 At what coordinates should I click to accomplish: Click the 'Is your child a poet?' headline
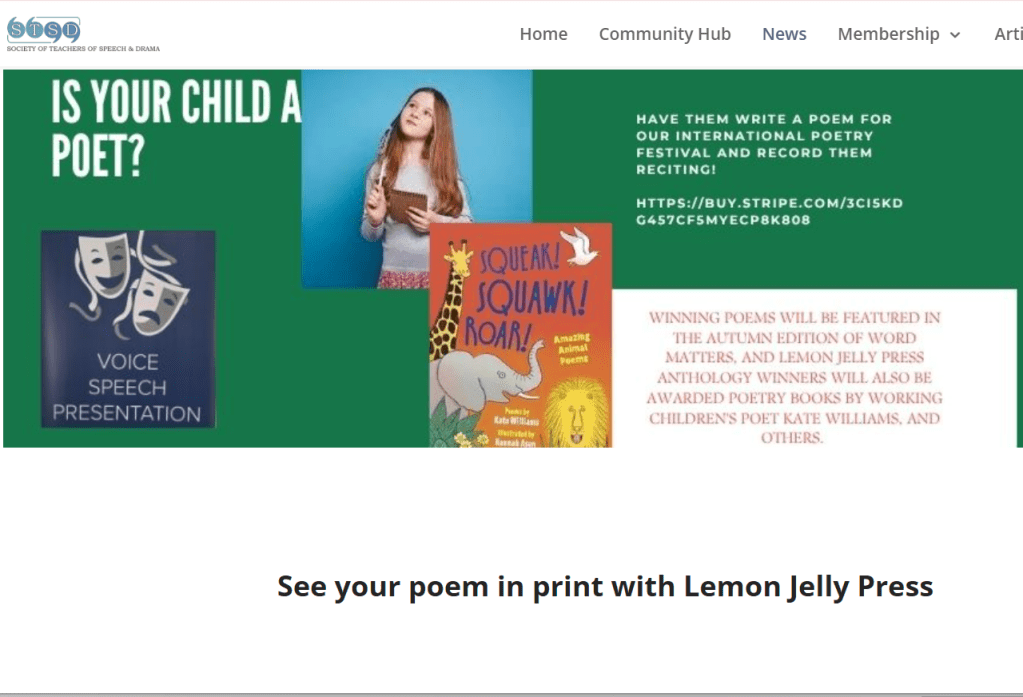[176, 128]
